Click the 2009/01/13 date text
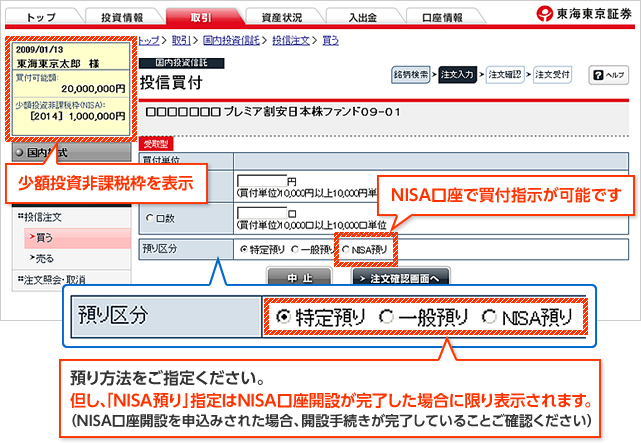The width and height of the screenshot is (641, 443). (39, 50)
